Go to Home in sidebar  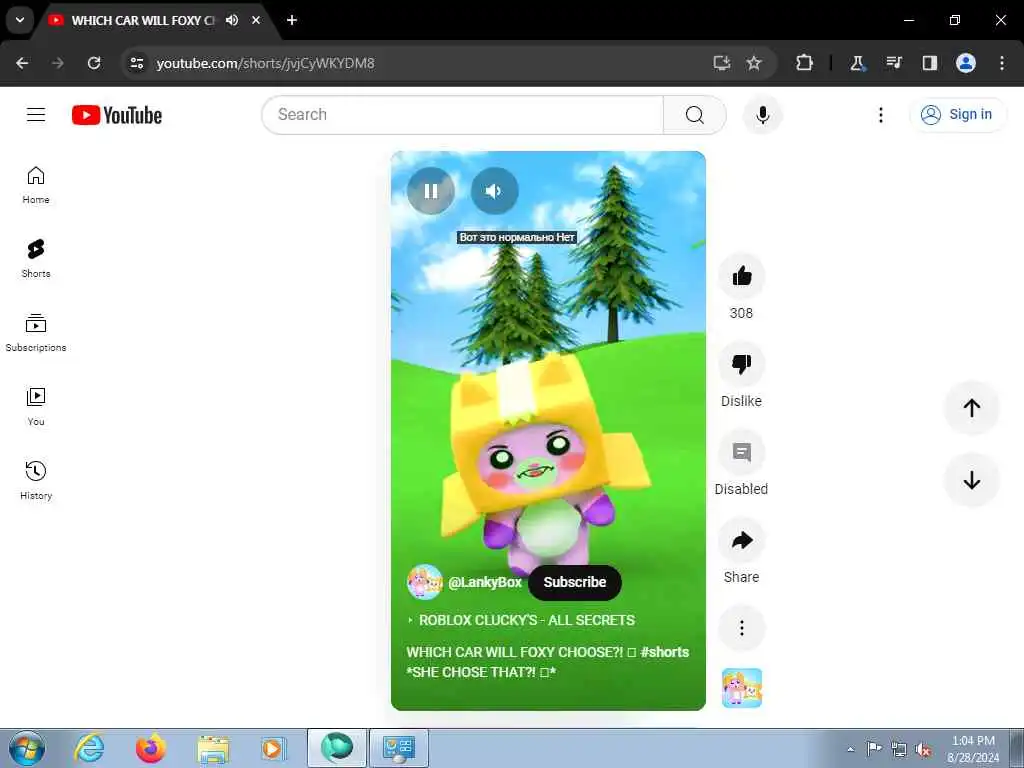pos(36,185)
